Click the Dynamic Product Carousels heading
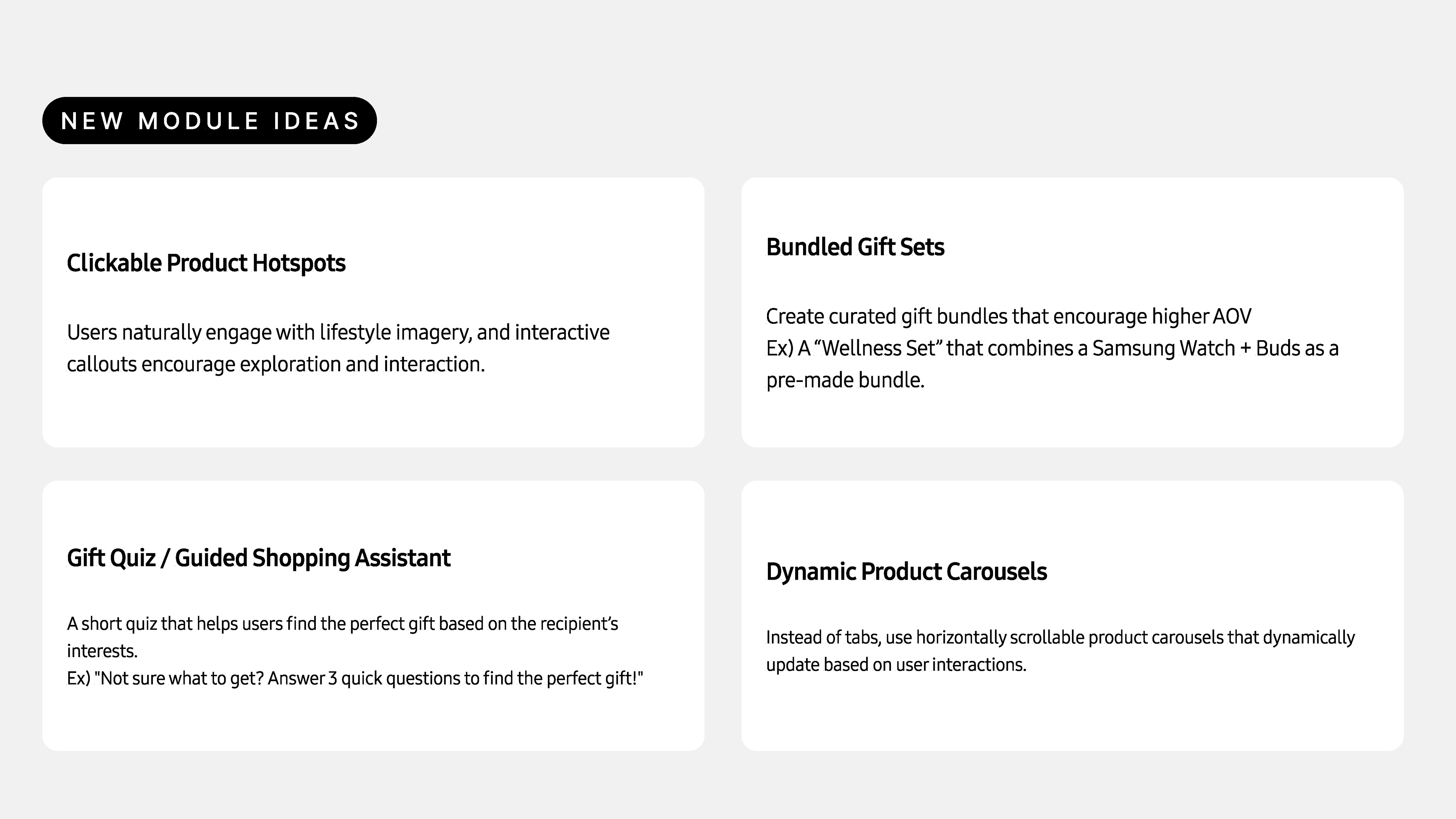The width and height of the screenshot is (1456, 819). click(906, 571)
